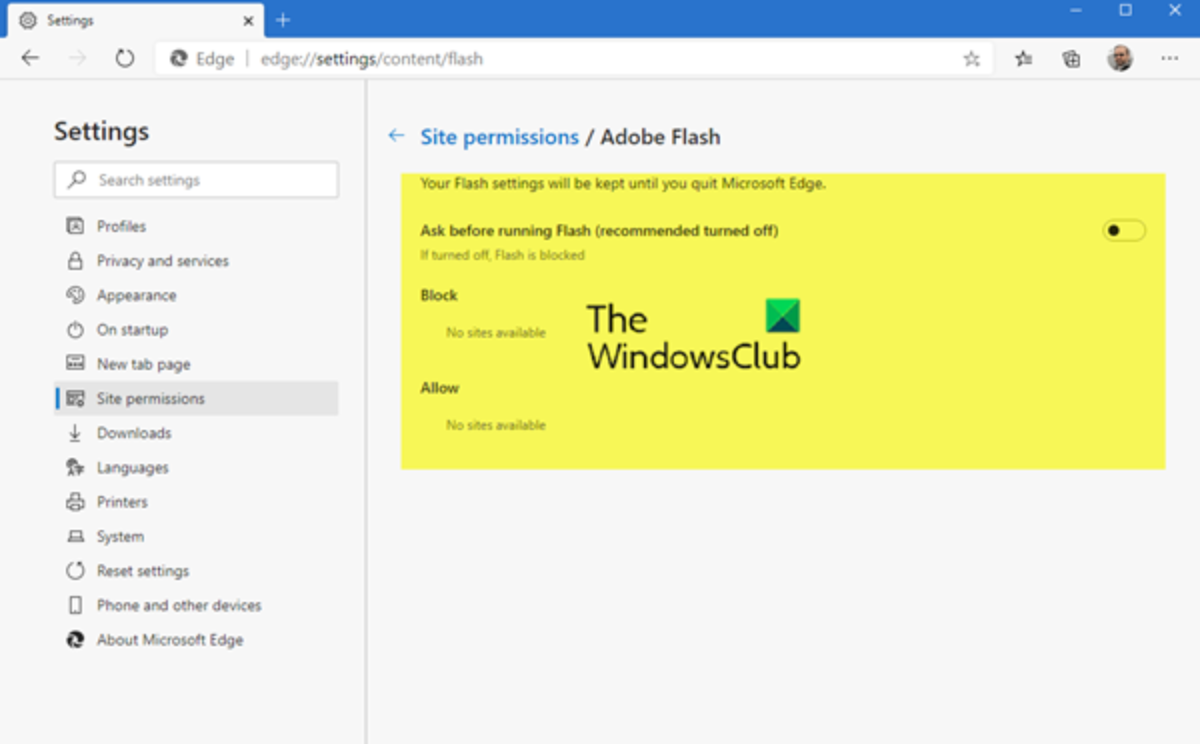The width and height of the screenshot is (1200, 744).
Task: Click the 'If turned off, Flash is blocked' text
Action: tap(502, 255)
